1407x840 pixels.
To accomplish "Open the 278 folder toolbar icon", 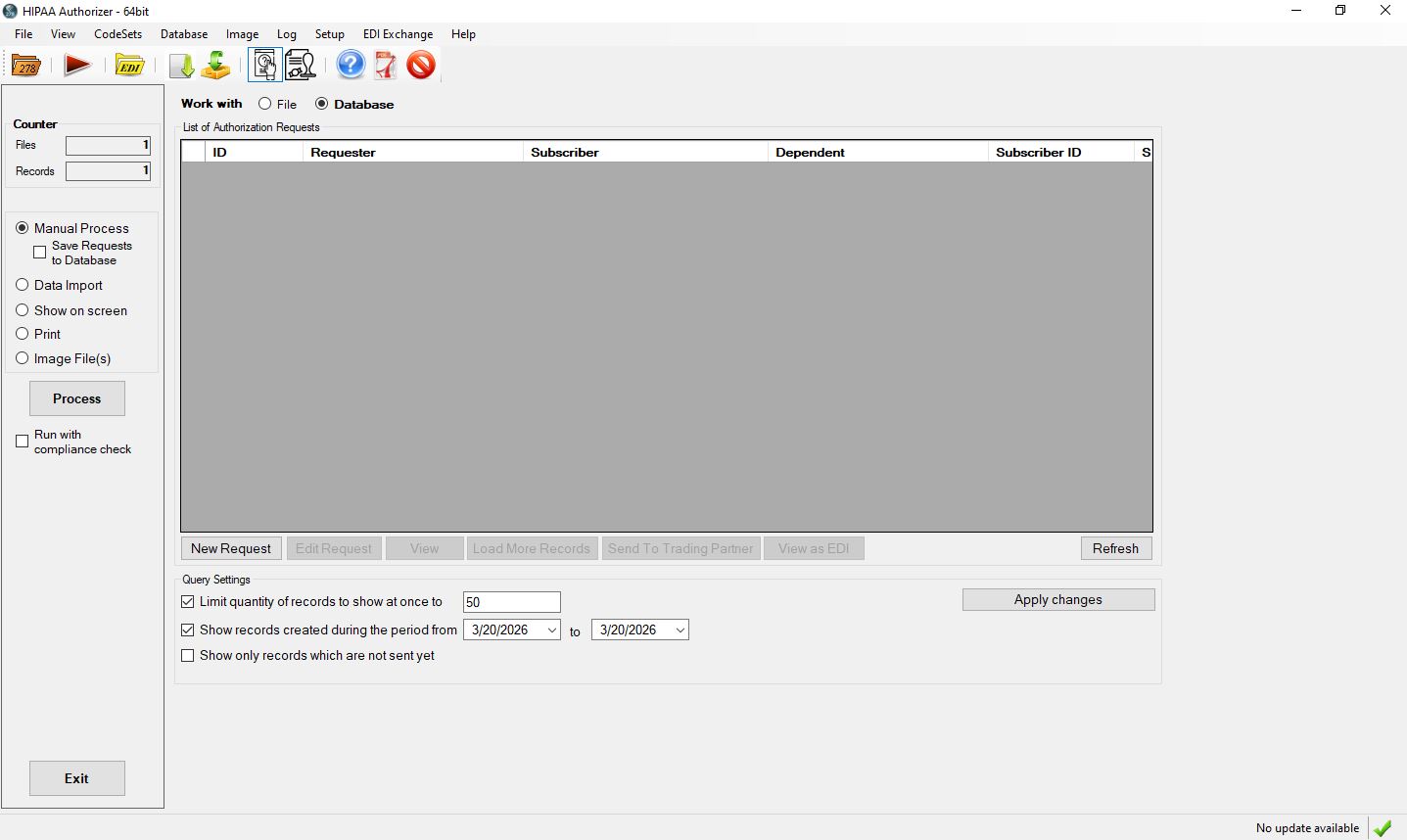I will point(26,66).
